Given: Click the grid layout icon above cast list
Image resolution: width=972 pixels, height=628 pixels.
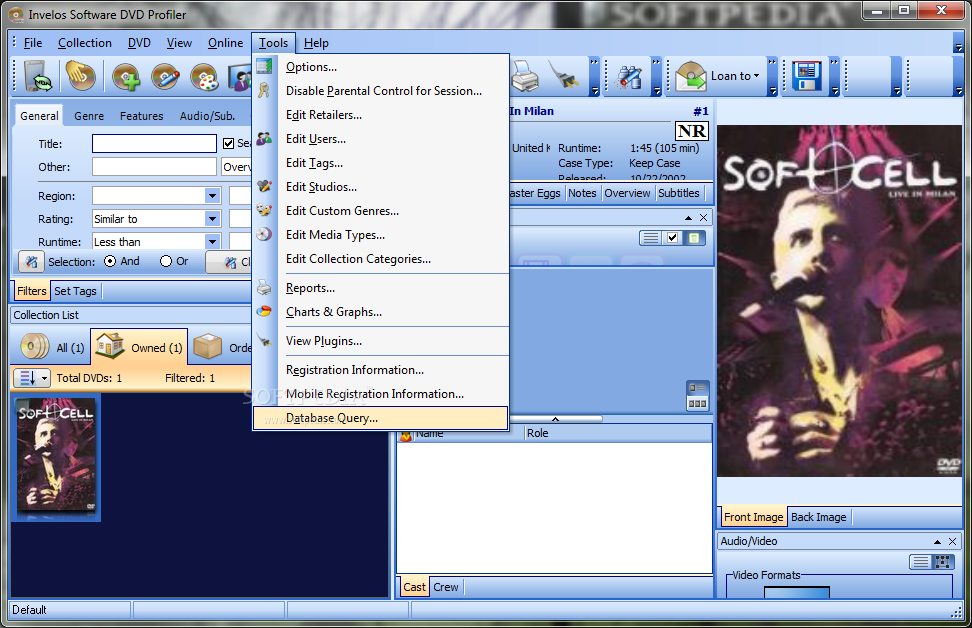Looking at the screenshot, I should (697, 404).
